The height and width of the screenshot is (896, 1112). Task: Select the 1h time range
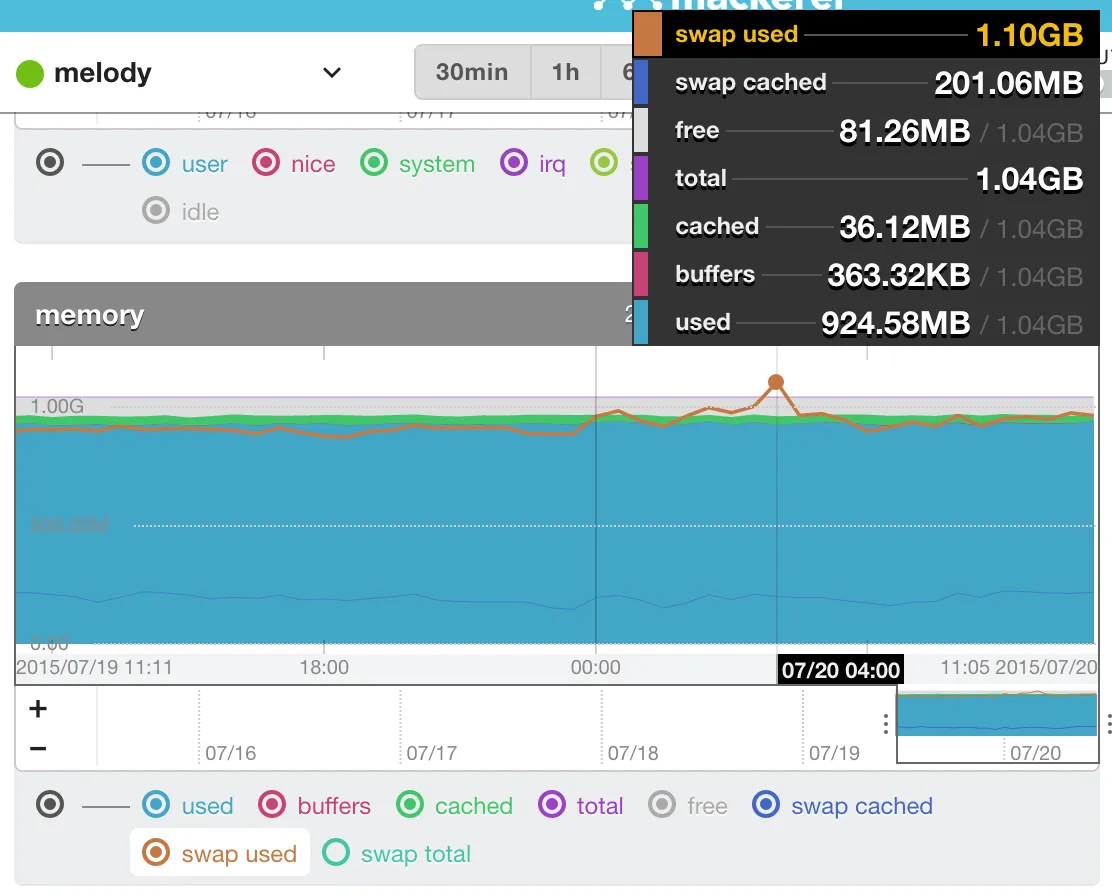565,72
